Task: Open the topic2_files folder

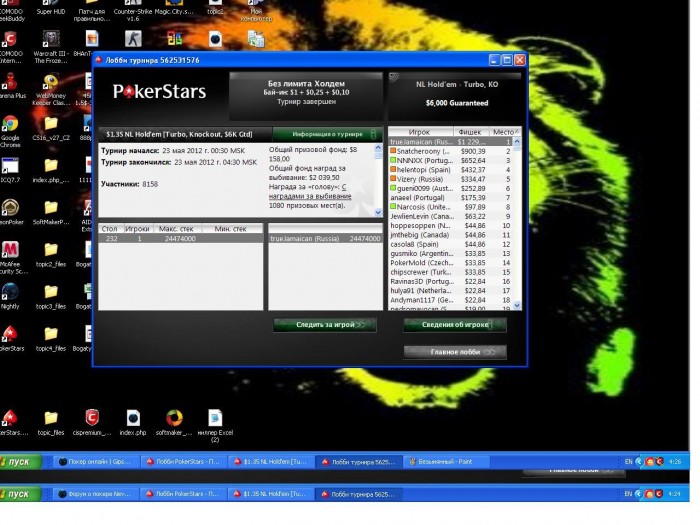Action: [51, 254]
